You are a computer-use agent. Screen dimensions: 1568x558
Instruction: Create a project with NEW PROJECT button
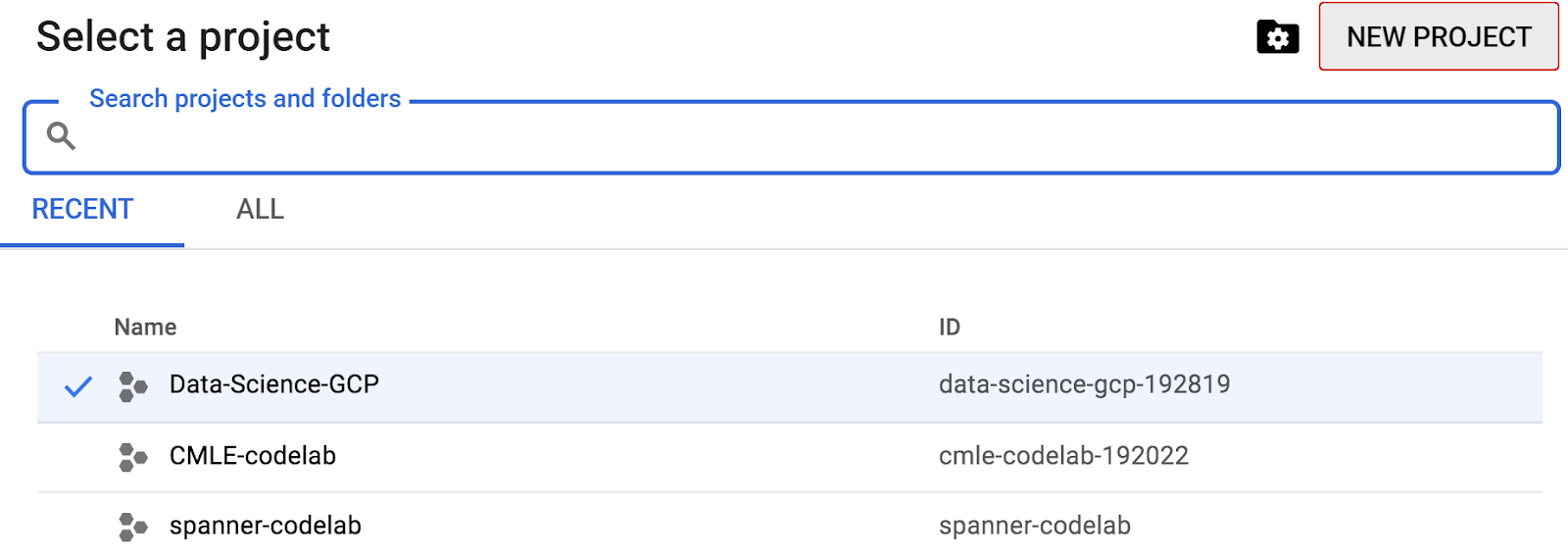[x=1438, y=37]
